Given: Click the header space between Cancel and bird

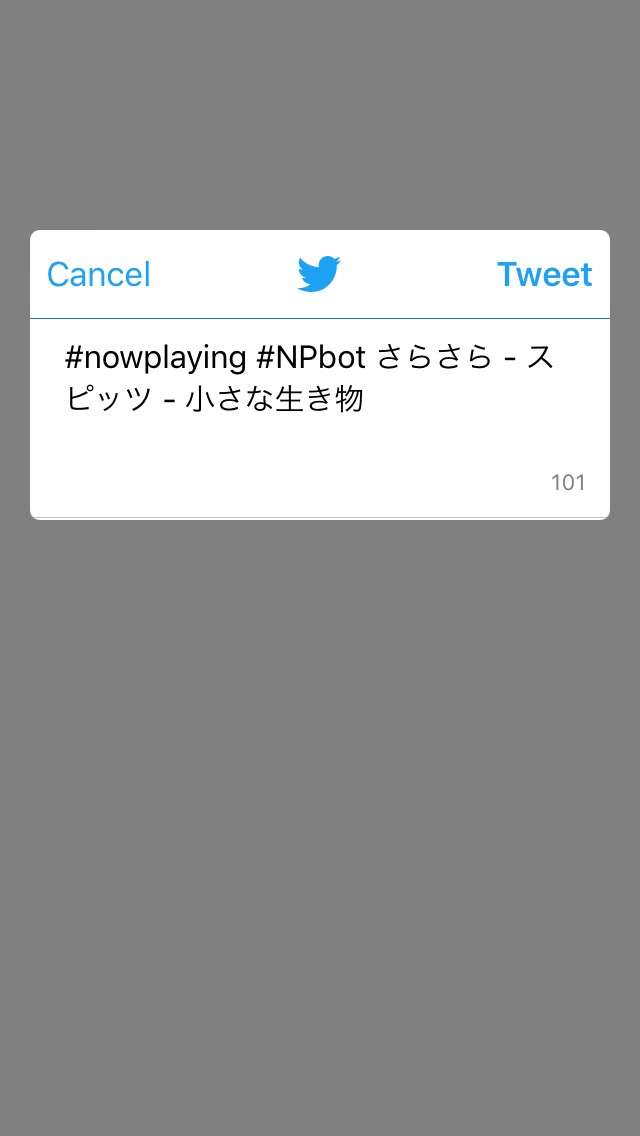Looking at the screenshot, I should tap(224, 275).
